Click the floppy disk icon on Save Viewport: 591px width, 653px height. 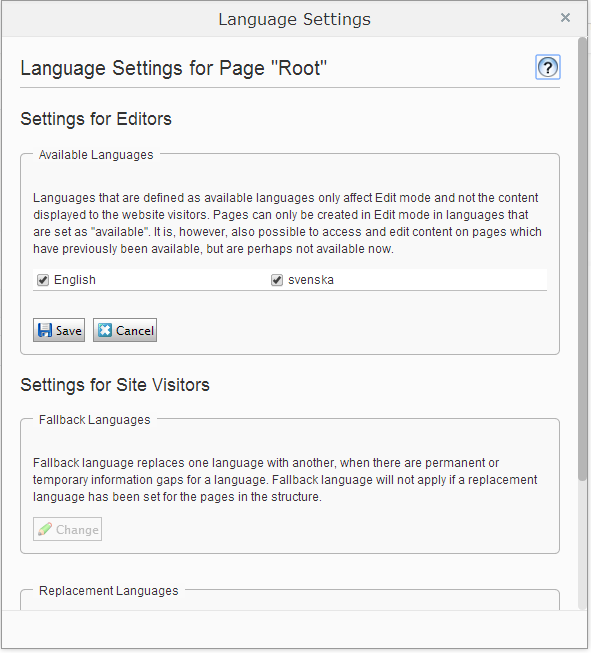[45, 330]
